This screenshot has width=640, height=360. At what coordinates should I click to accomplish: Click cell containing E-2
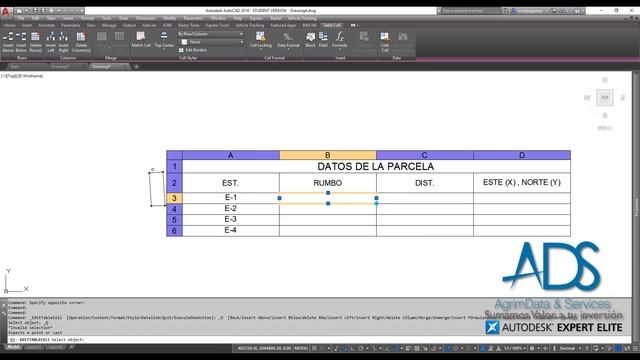[x=231, y=209]
